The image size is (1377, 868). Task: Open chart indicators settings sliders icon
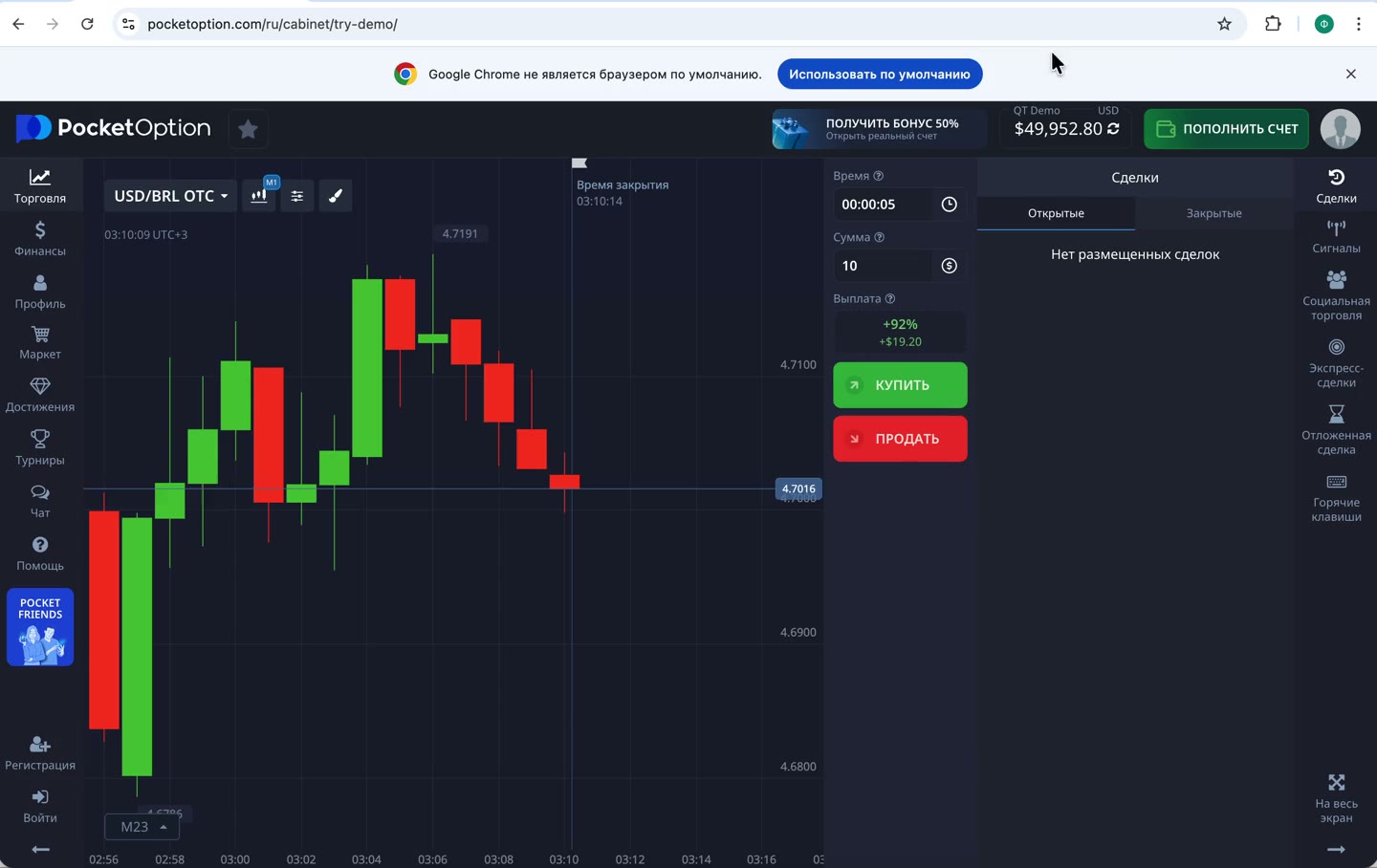(x=297, y=196)
